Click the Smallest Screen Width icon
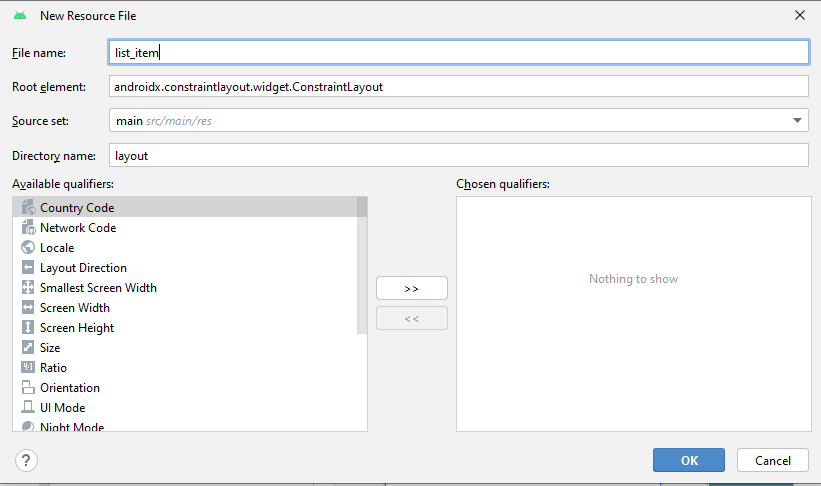Viewport: 821px width, 486px height. [28, 288]
